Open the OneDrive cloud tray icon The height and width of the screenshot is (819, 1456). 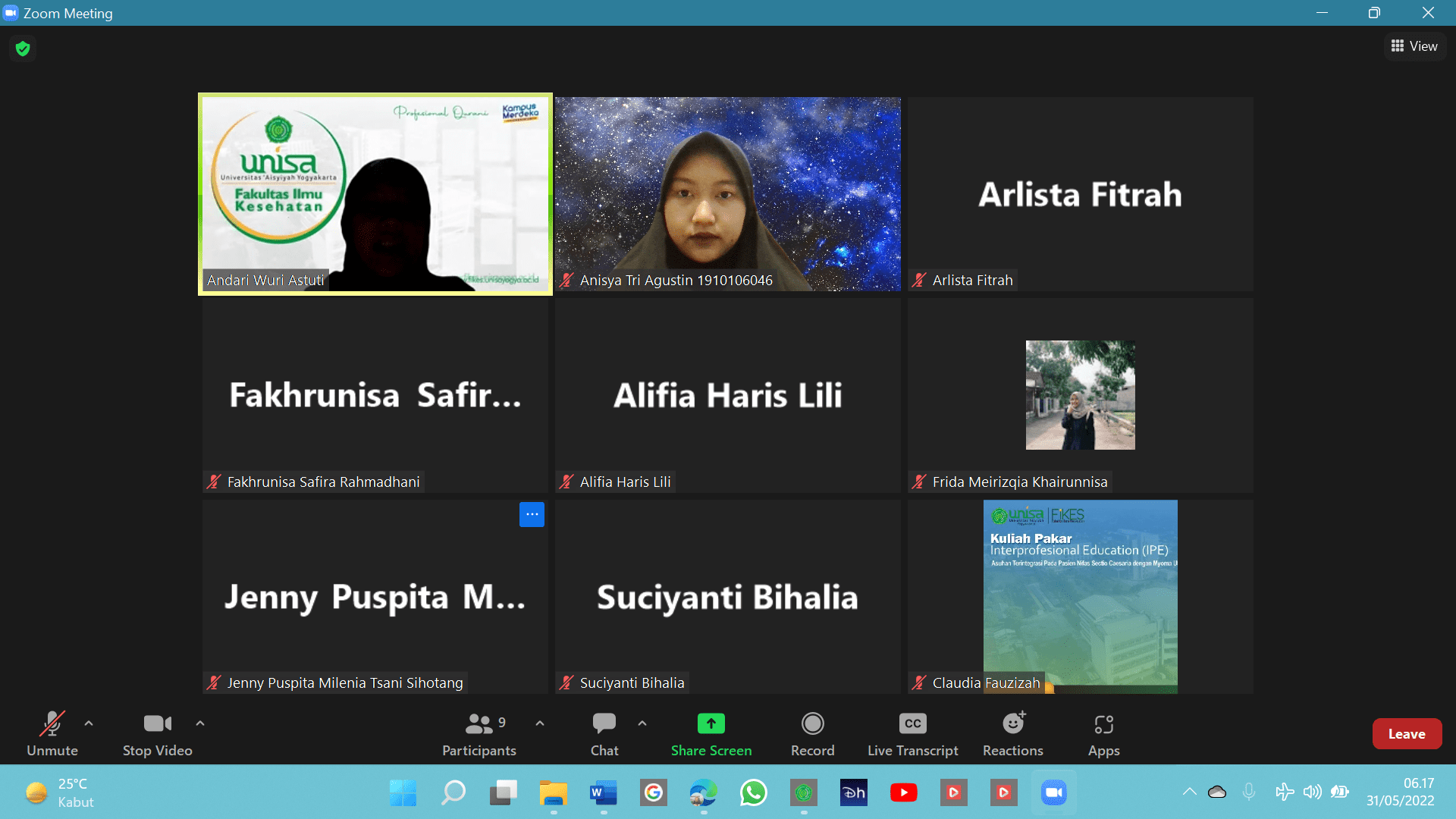pyautogui.click(x=1217, y=792)
